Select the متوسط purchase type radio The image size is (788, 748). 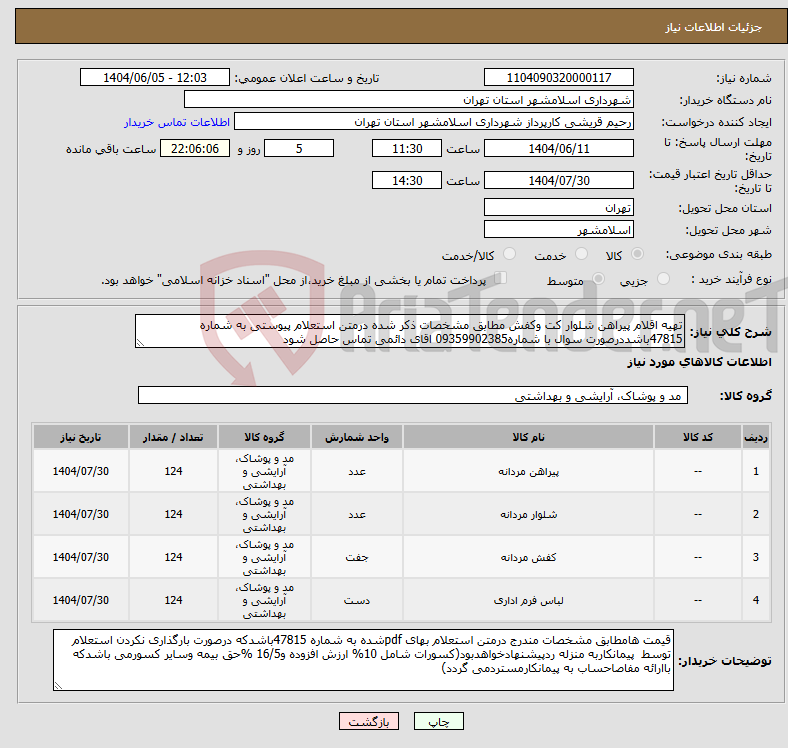point(598,279)
